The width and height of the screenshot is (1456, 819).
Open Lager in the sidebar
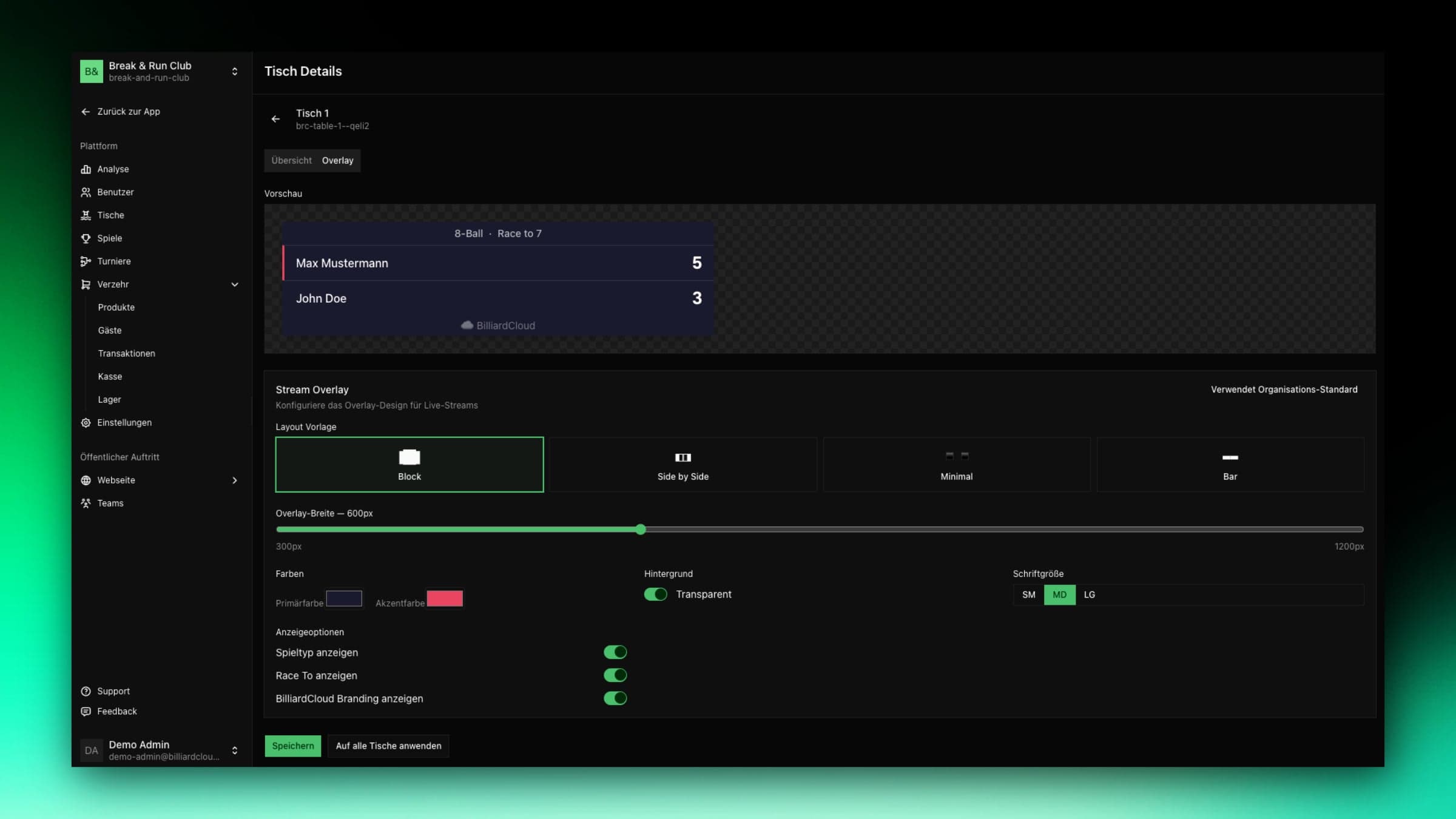(109, 400)
